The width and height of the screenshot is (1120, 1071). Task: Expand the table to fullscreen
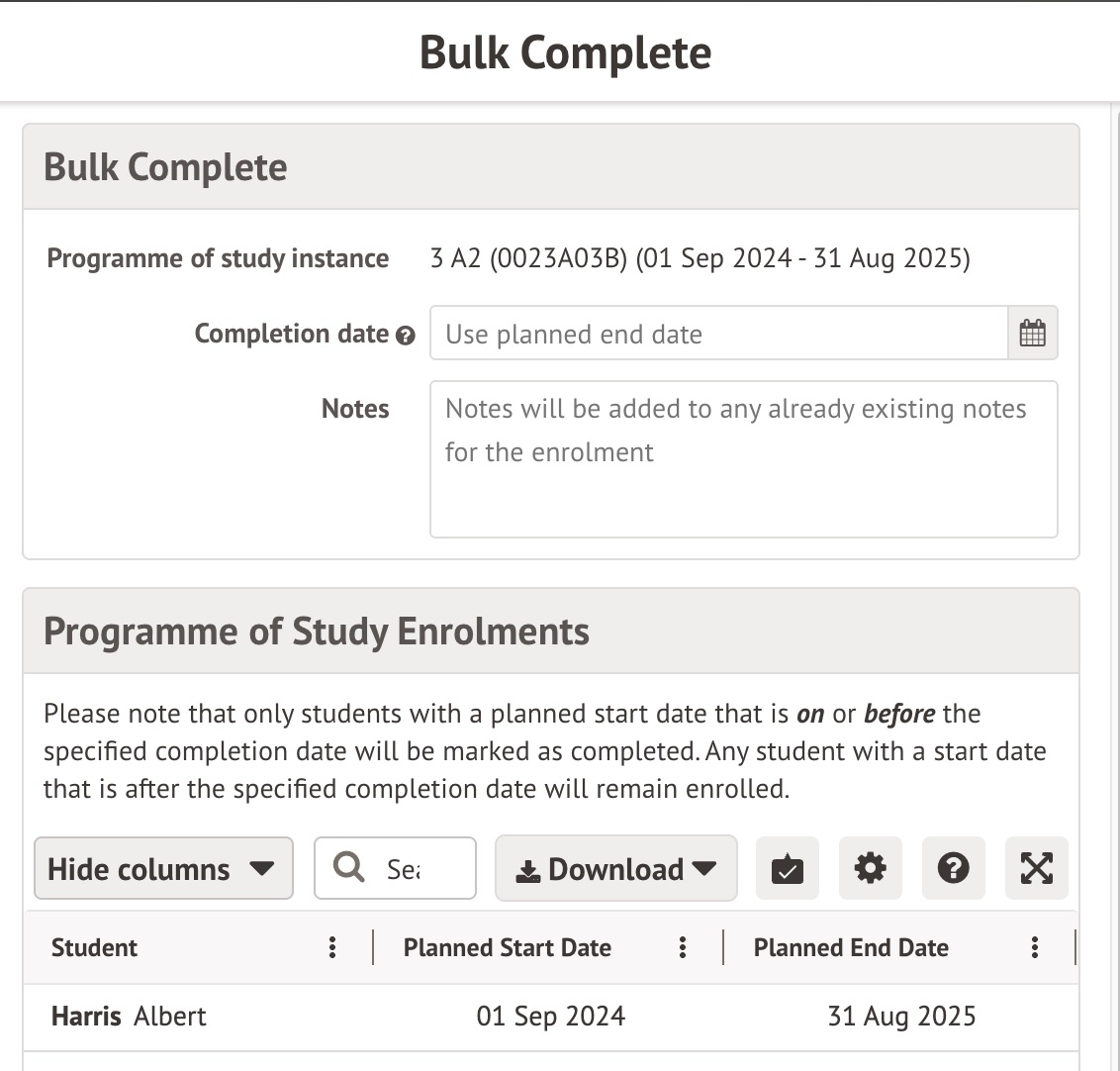click(1036, 869)
